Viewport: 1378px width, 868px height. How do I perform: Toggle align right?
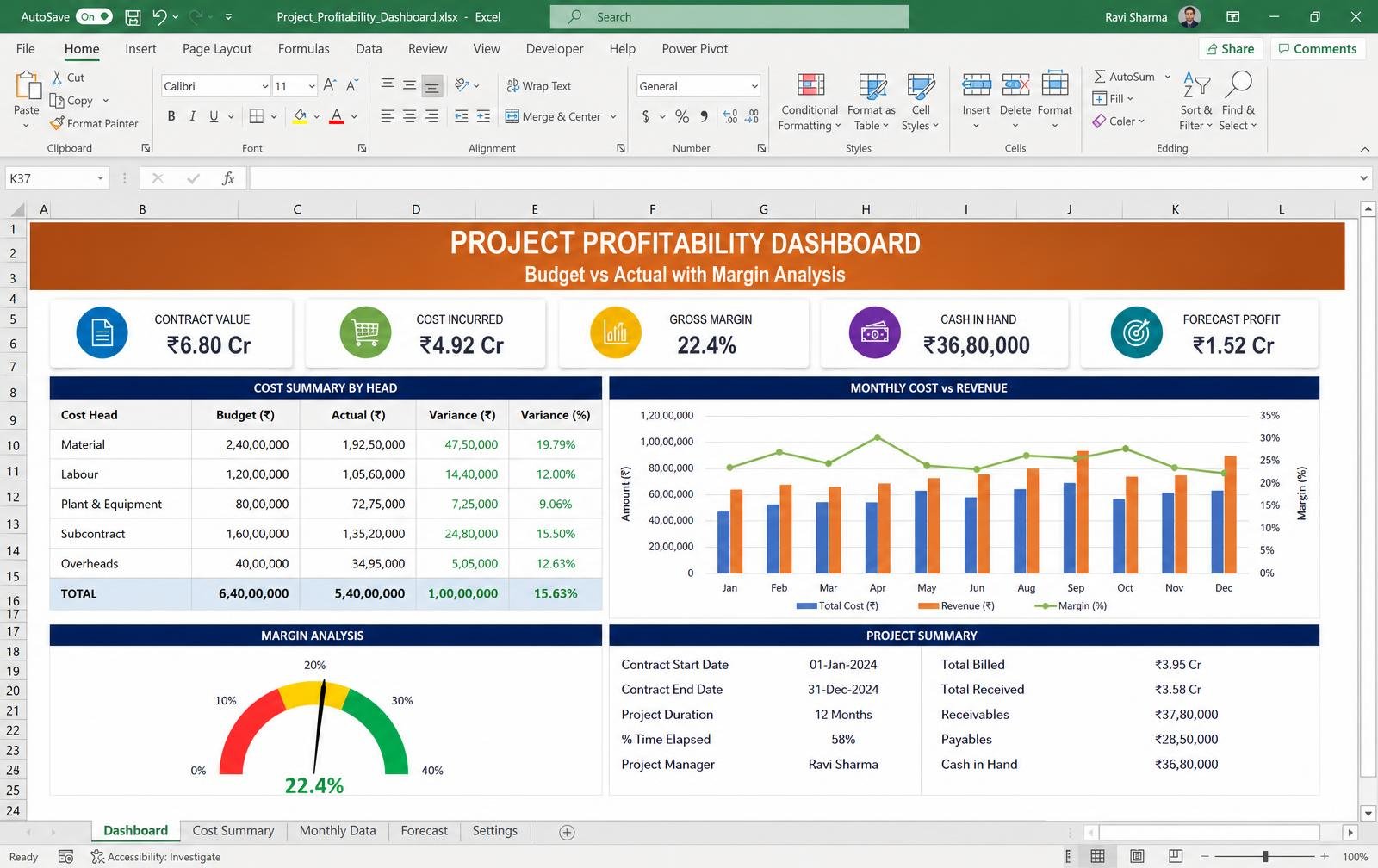pyautogui.click(x=431, y=116)
